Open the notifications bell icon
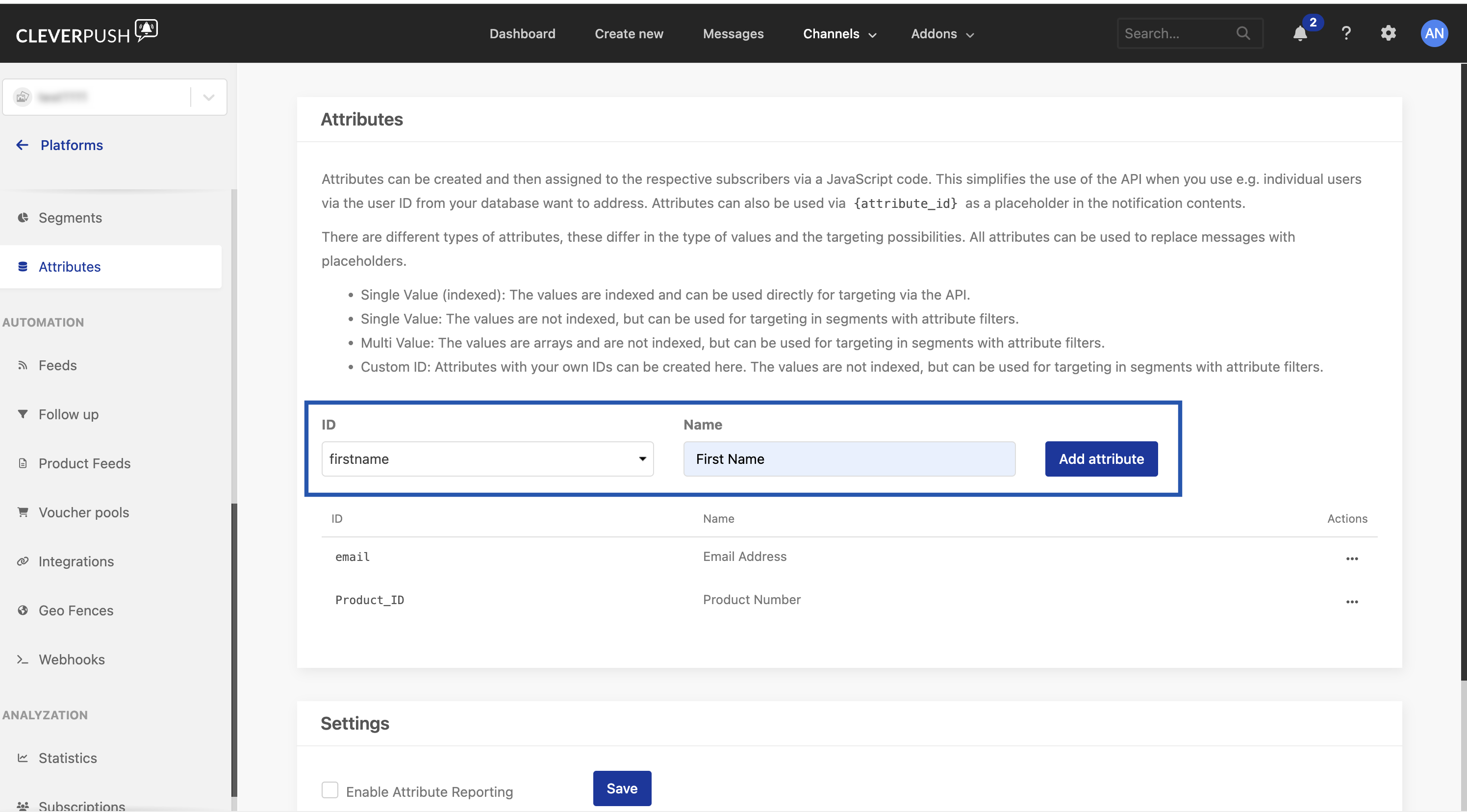 (x=1300, y=34)
